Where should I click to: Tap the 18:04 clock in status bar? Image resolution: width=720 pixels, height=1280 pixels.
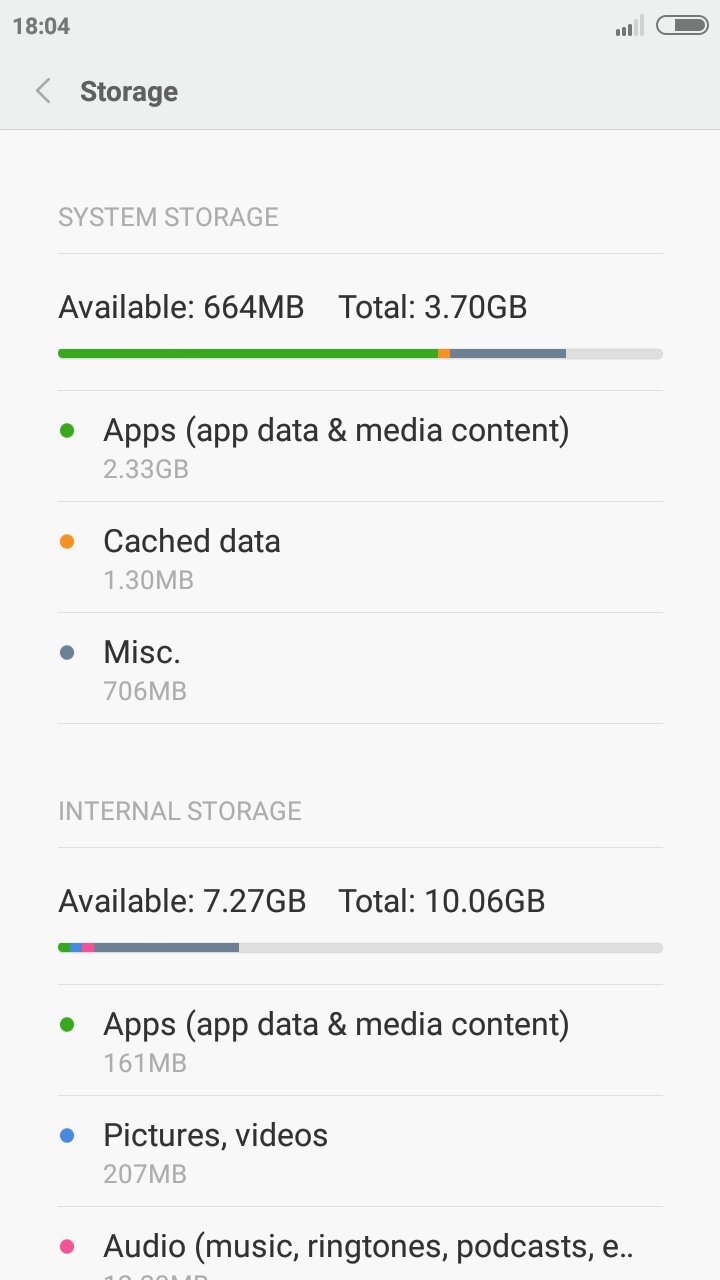tap(41, 27)
